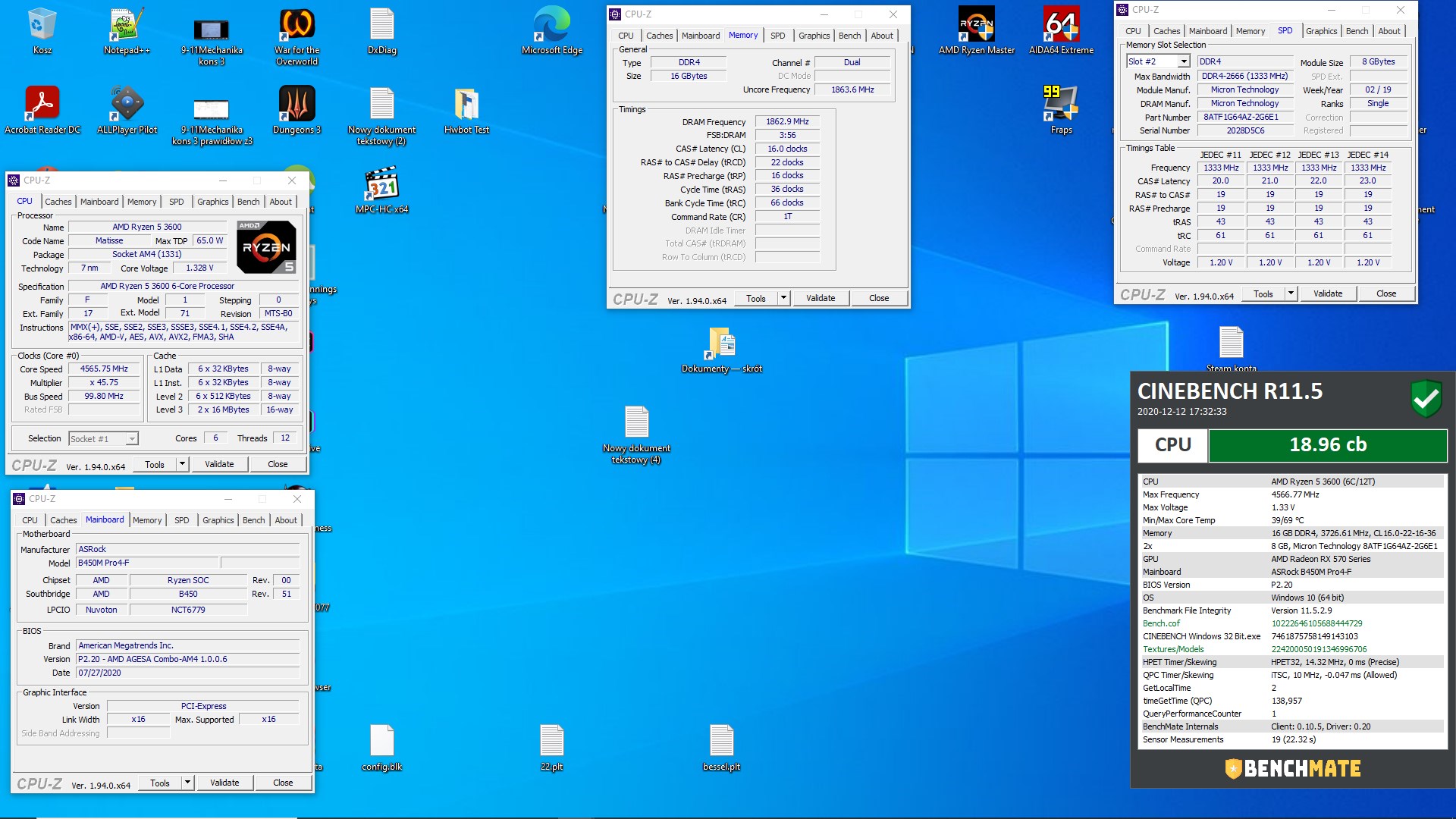The image size is (1456, 819).
Task: Open 9-11Mechanika kons 3 desktop file
Action: (x=212, y=36)
